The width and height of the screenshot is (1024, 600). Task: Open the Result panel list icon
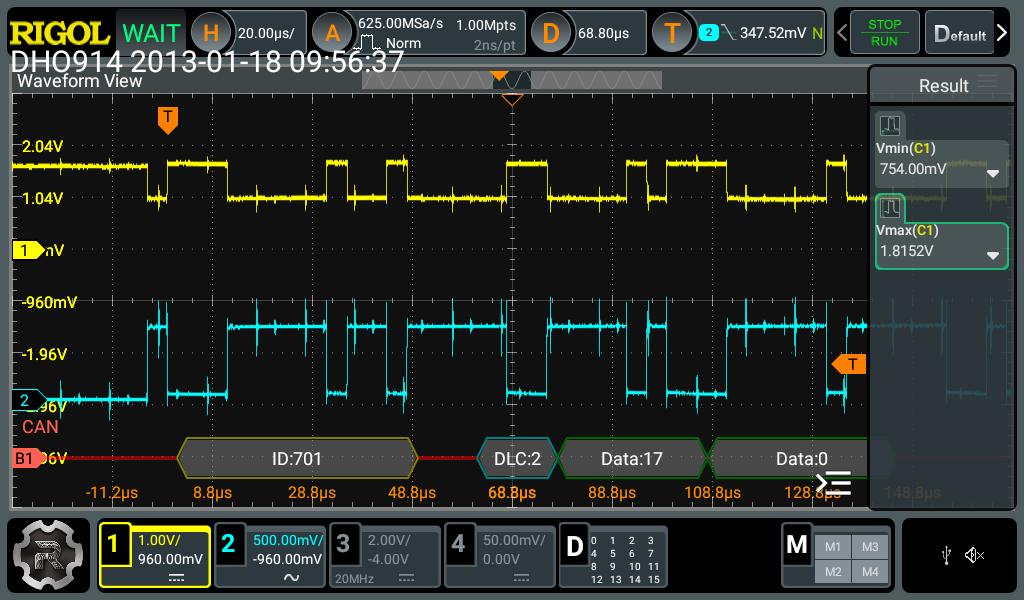989,83
